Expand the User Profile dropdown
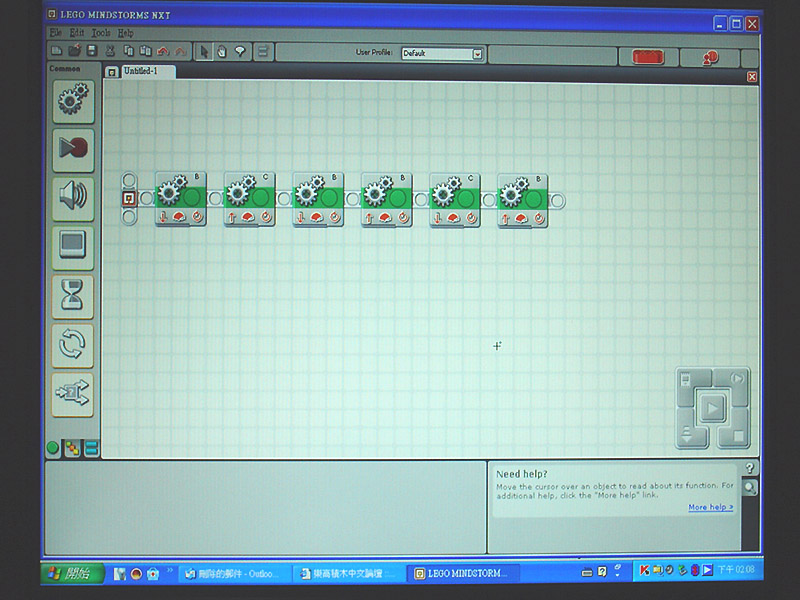 [x=477, y=54]
